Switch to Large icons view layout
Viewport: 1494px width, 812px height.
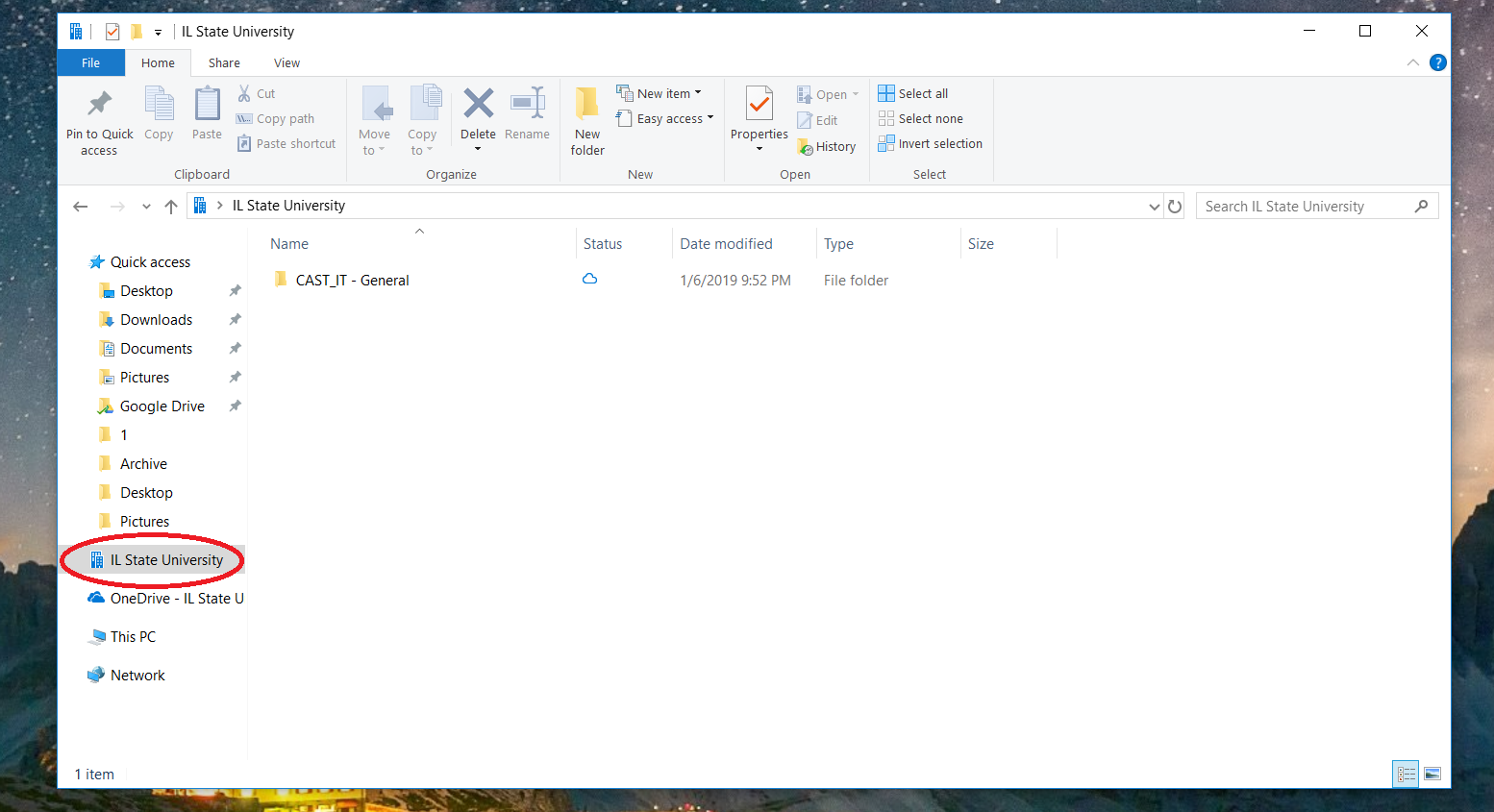coord(1432,774)
